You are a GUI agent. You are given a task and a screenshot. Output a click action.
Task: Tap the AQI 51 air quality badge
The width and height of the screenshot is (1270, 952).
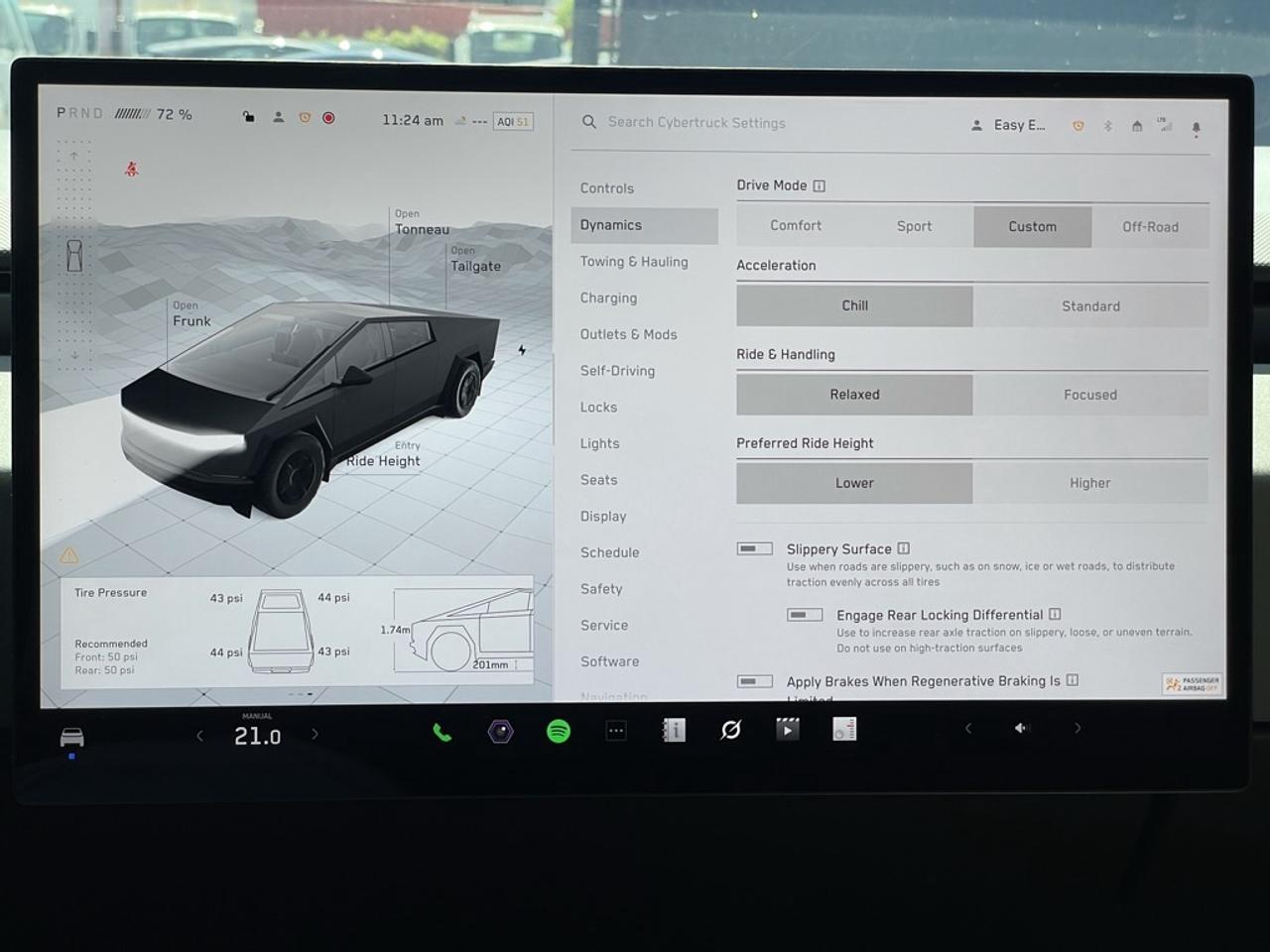point(514,122)
